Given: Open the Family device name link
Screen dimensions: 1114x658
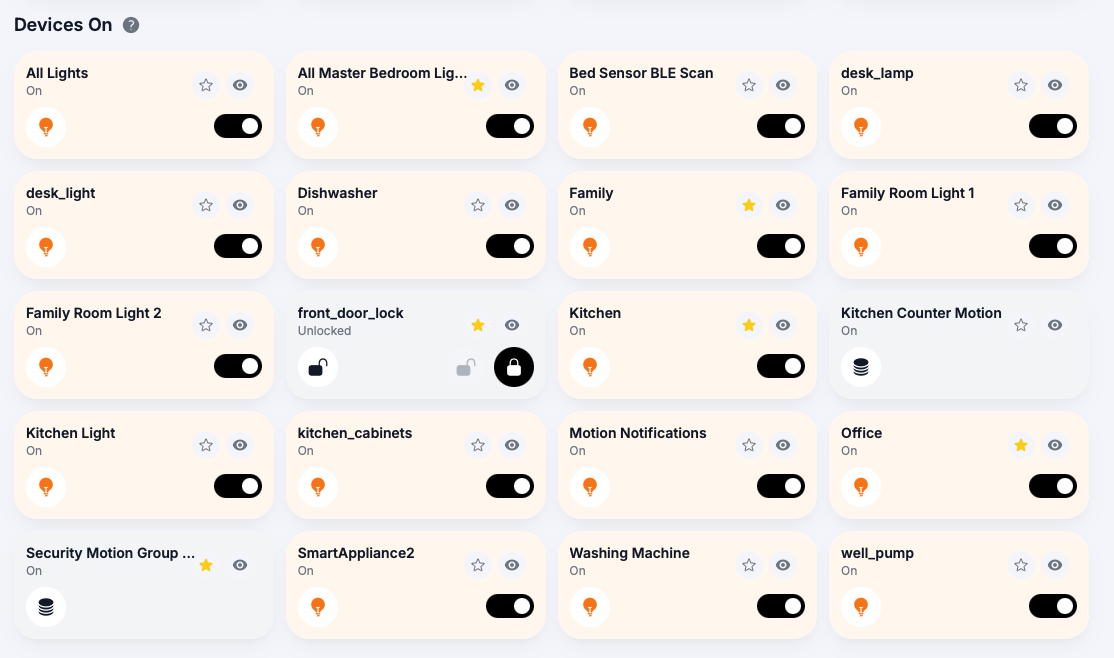Looking at the screenshot, I should click(591, 193).
